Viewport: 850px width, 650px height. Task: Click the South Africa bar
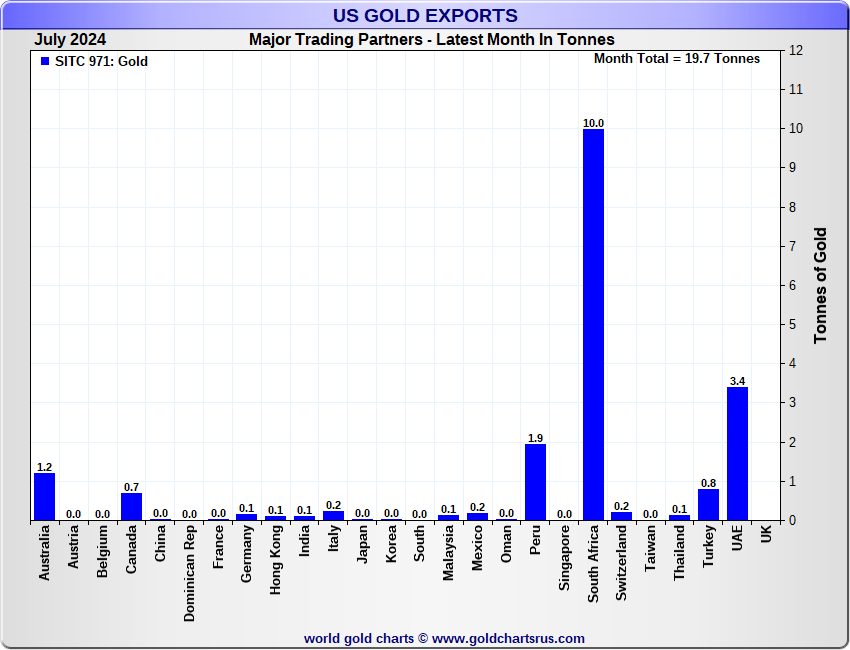pyautogui.click(x=593, y=325)
